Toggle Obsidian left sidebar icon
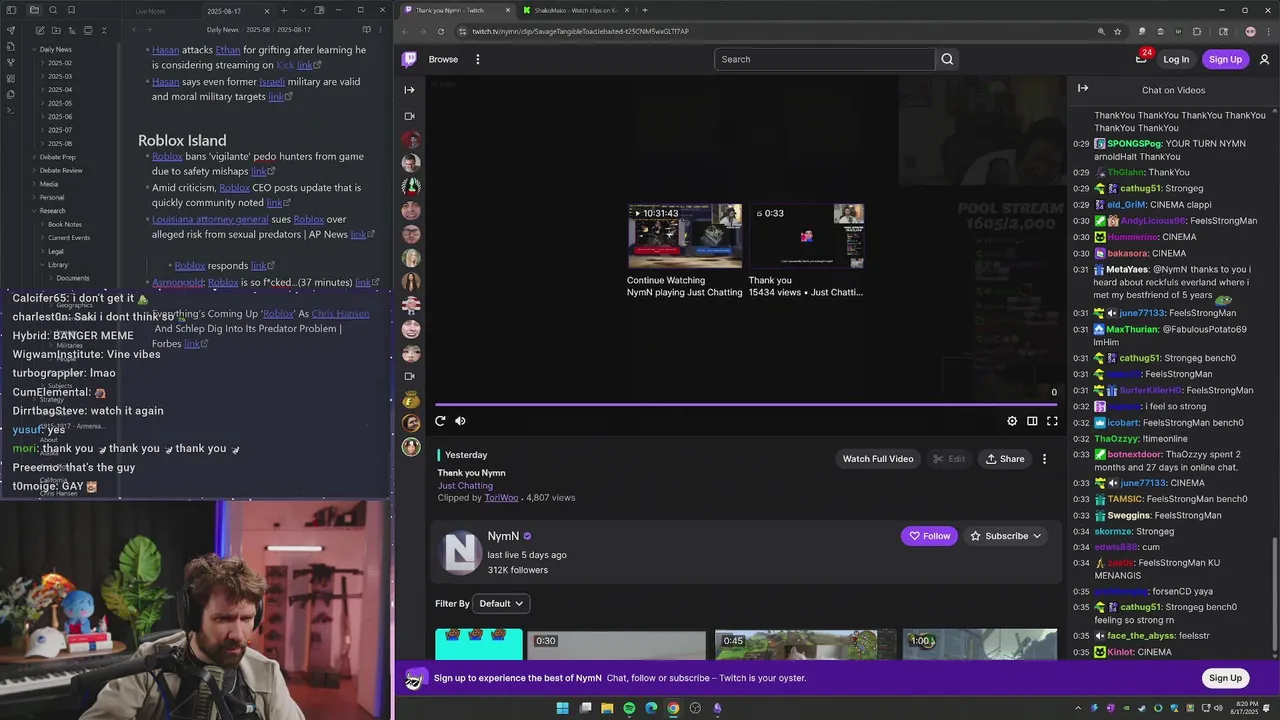Screen dimensions: 1280x720 coord(11,10)
